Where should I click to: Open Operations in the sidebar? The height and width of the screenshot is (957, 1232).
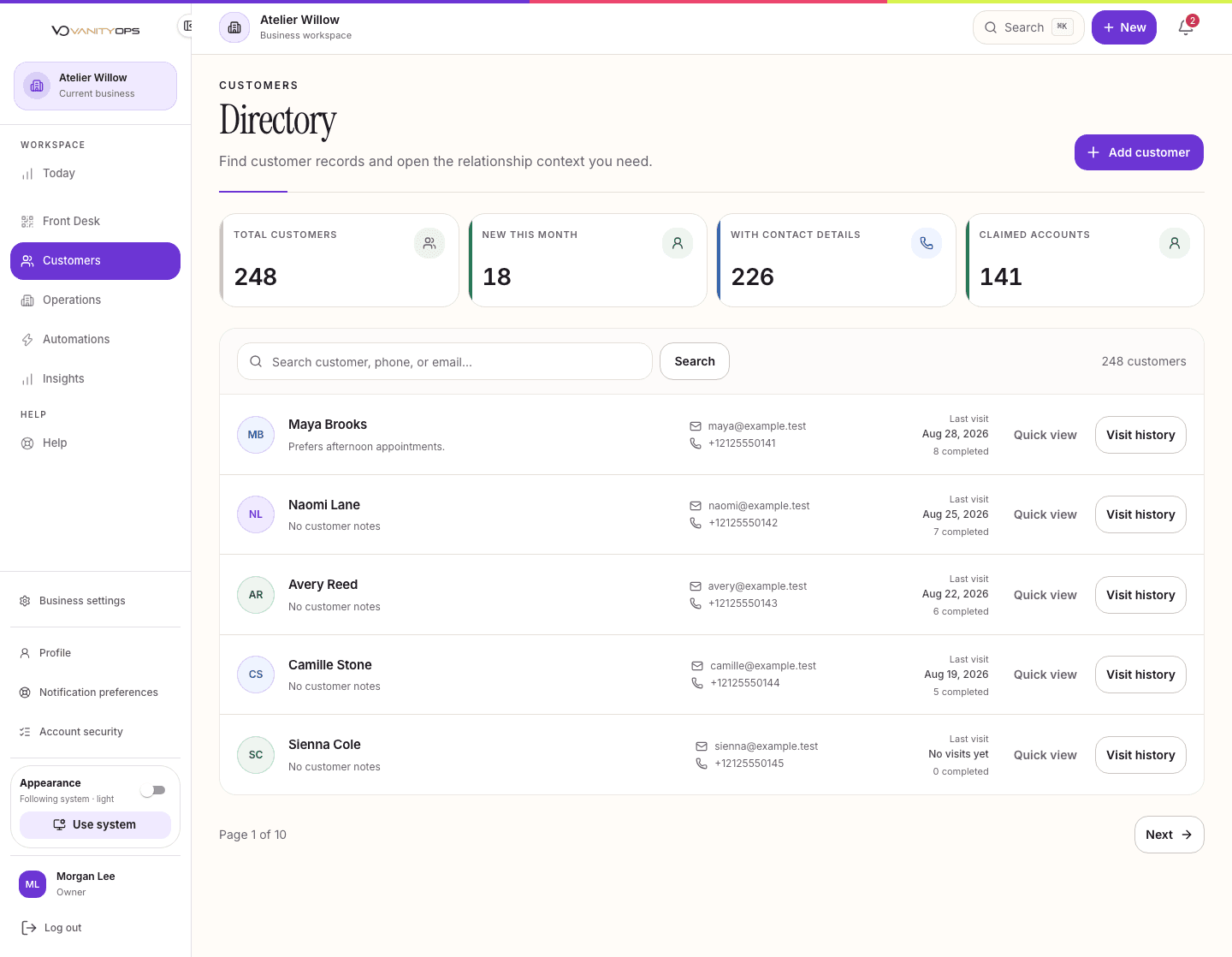point(95,300)
